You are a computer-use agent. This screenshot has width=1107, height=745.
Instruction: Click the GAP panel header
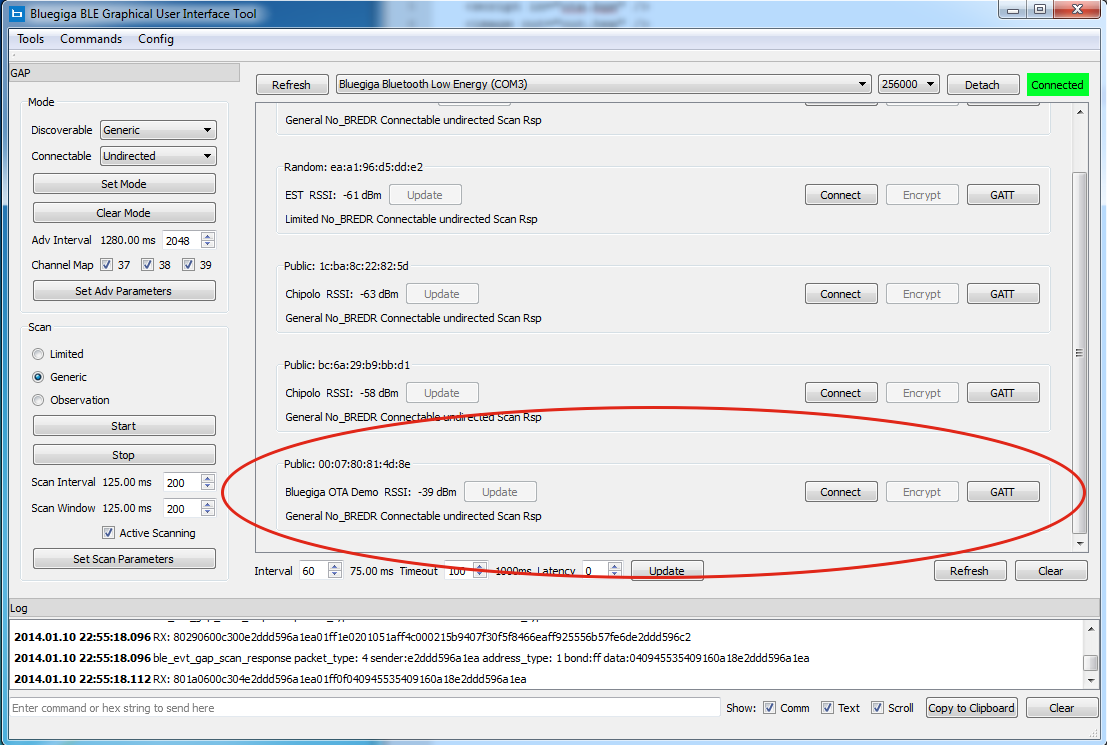click(124, 73)
